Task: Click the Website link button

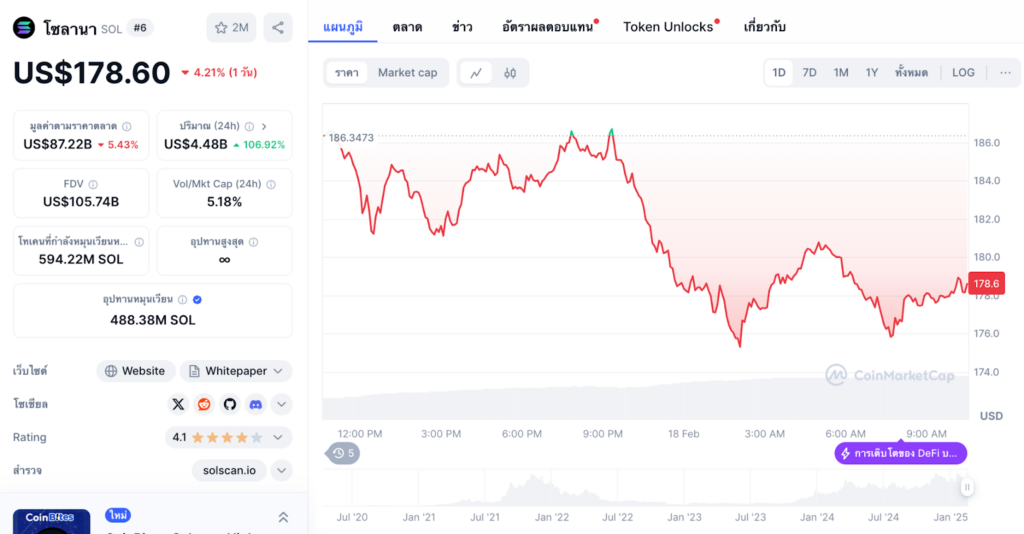Action: point(136,371)
